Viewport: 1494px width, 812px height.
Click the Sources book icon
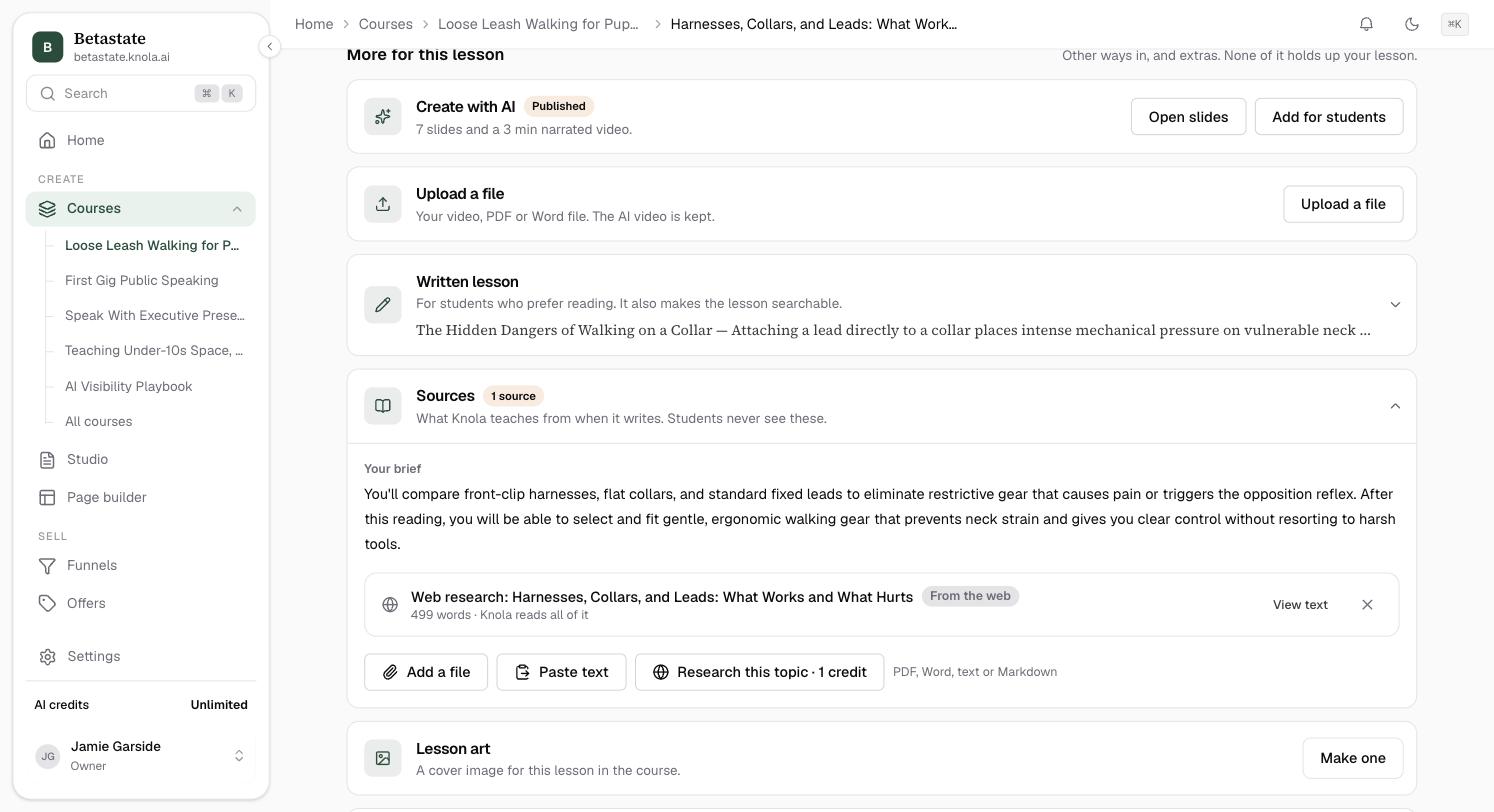click(x=383, y=406)
